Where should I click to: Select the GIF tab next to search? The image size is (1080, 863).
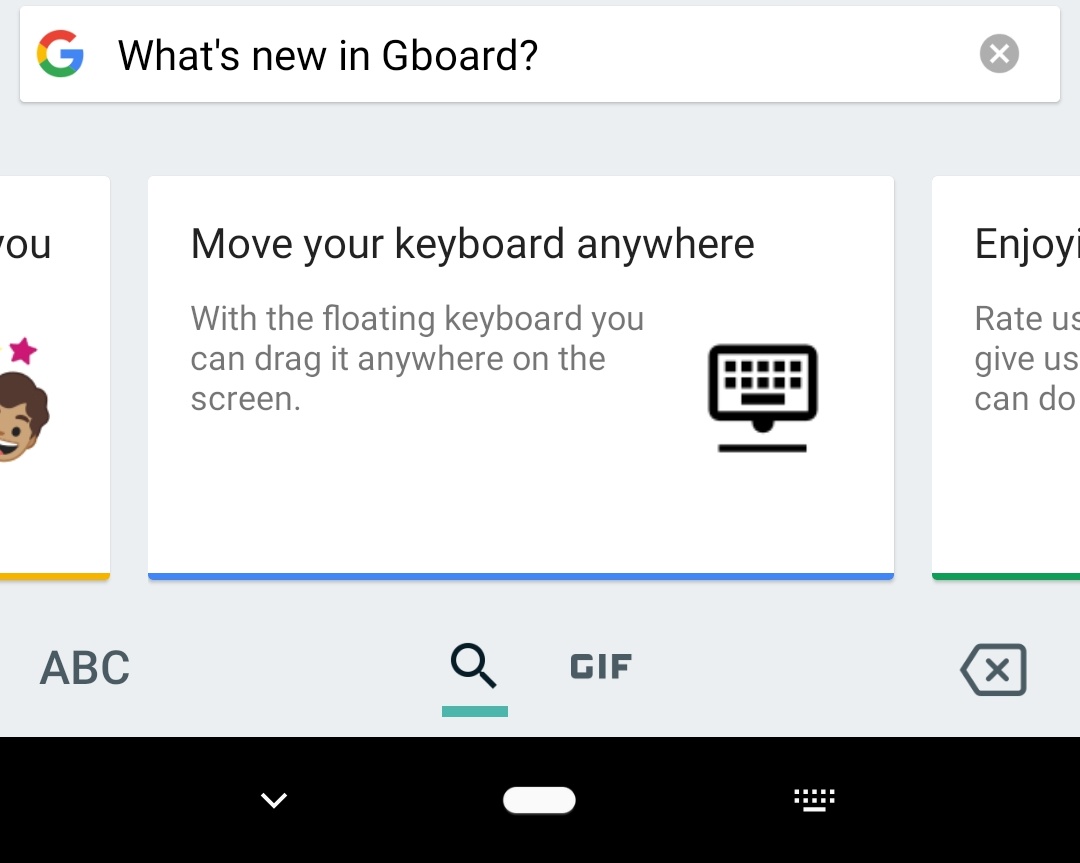(x=600, y=666)
